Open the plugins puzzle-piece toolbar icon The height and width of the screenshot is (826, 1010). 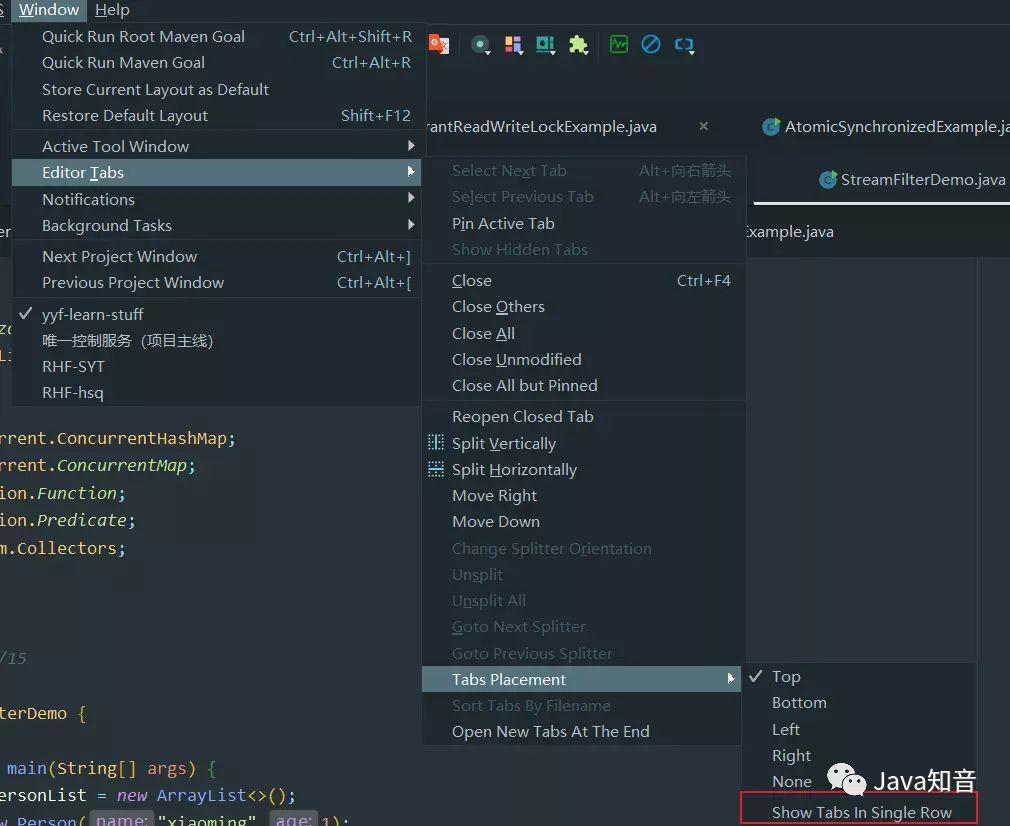[578, 44]
